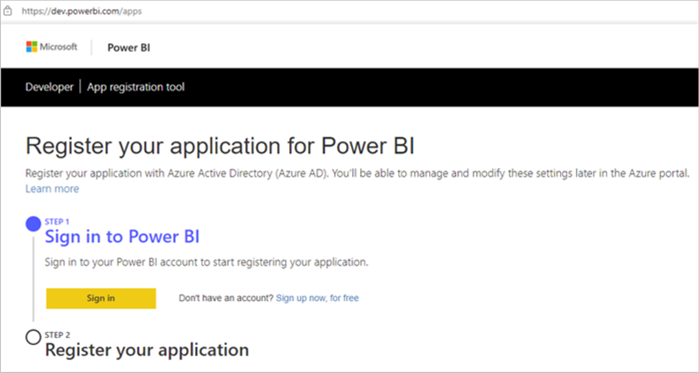Screen dimensions: 699x373
Task: Click the yellow Sign in button
Action: pos(101,298)
